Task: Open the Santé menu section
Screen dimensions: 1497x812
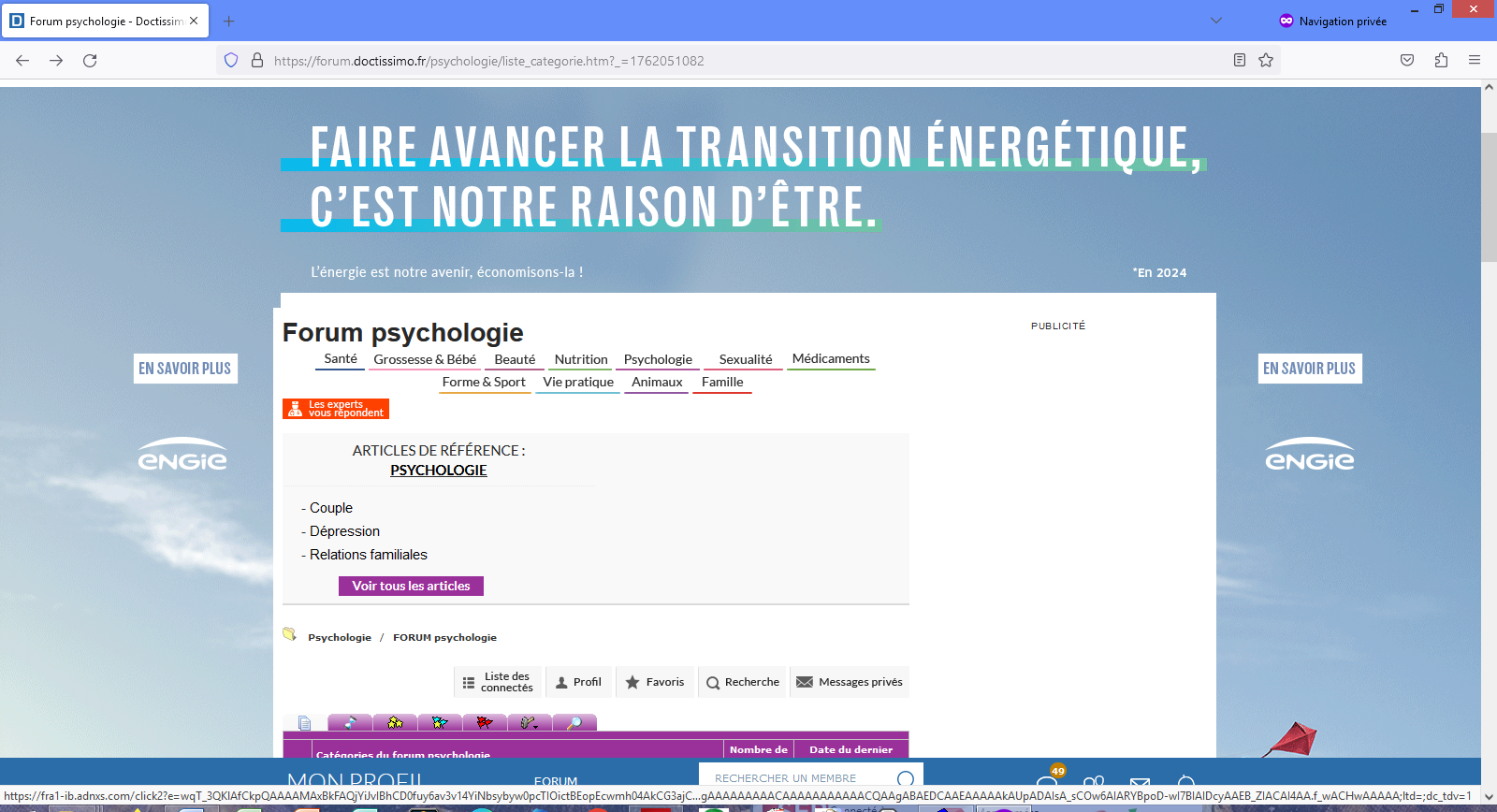Action: point(341,359)
